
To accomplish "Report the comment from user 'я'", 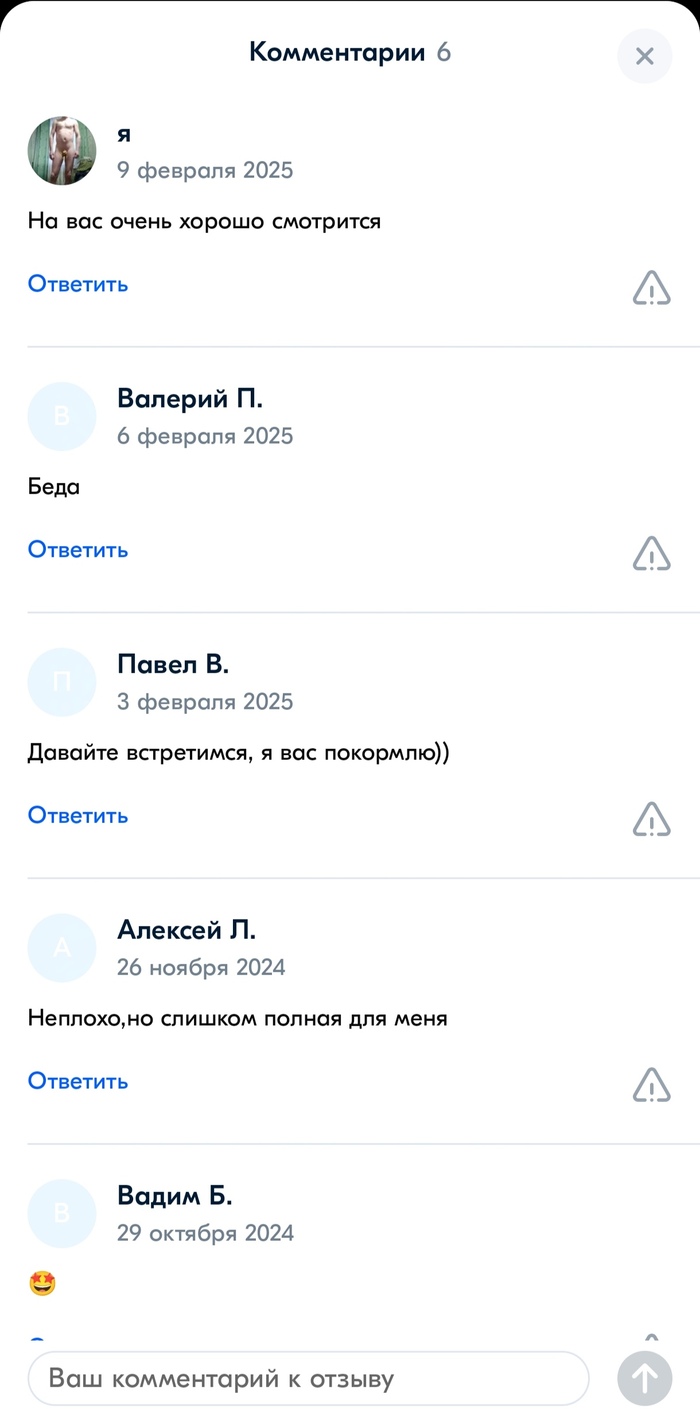I will [x=651, y=288].
